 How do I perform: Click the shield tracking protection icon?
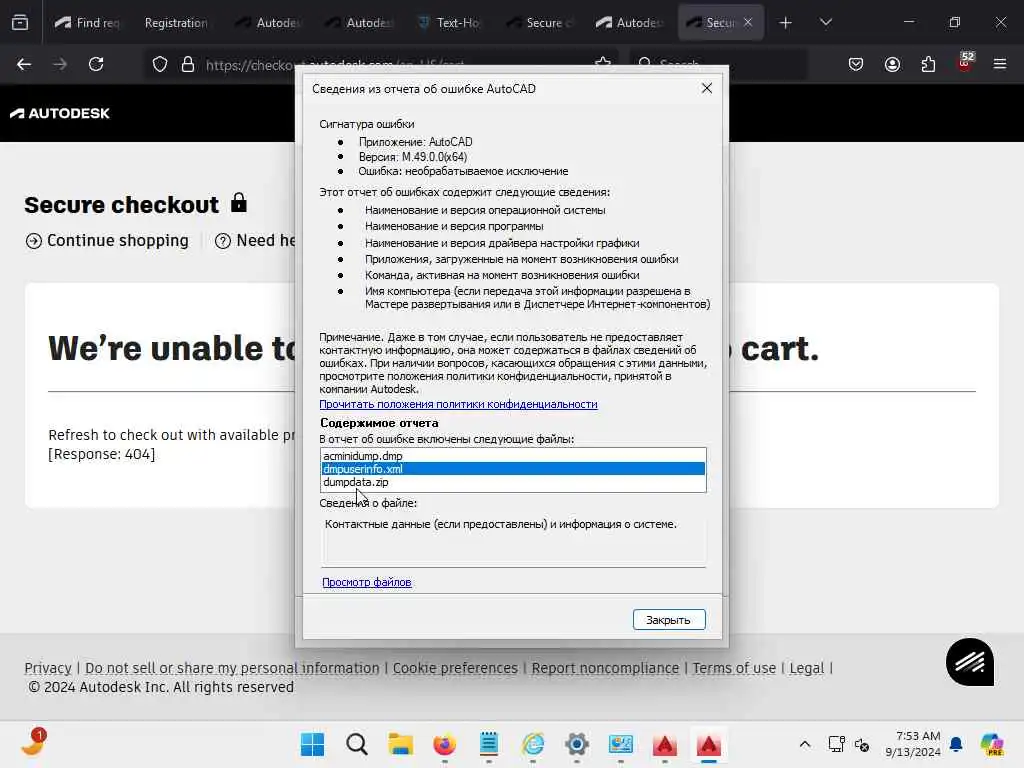(160, 64)
